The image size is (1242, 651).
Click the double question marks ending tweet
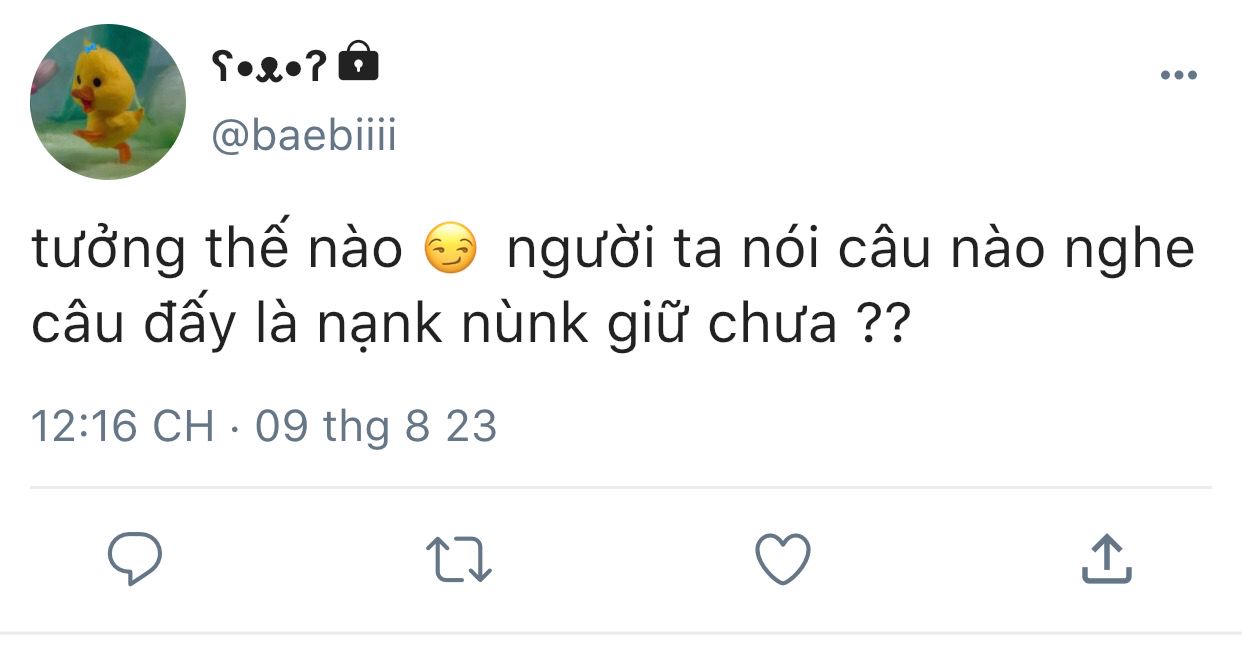coord(881,326)
